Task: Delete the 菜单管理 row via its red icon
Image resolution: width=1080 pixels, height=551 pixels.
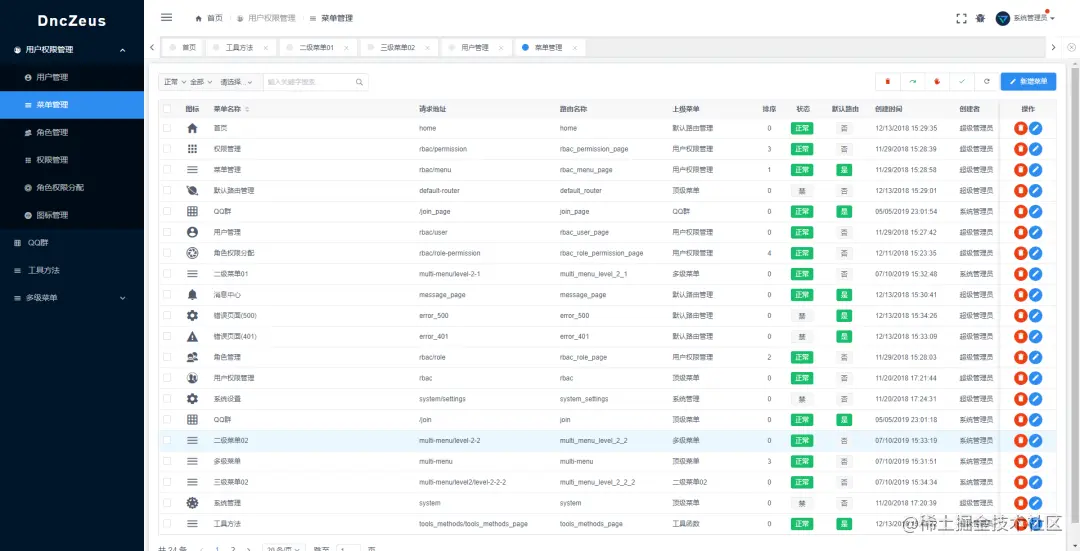Action: 1021,169
